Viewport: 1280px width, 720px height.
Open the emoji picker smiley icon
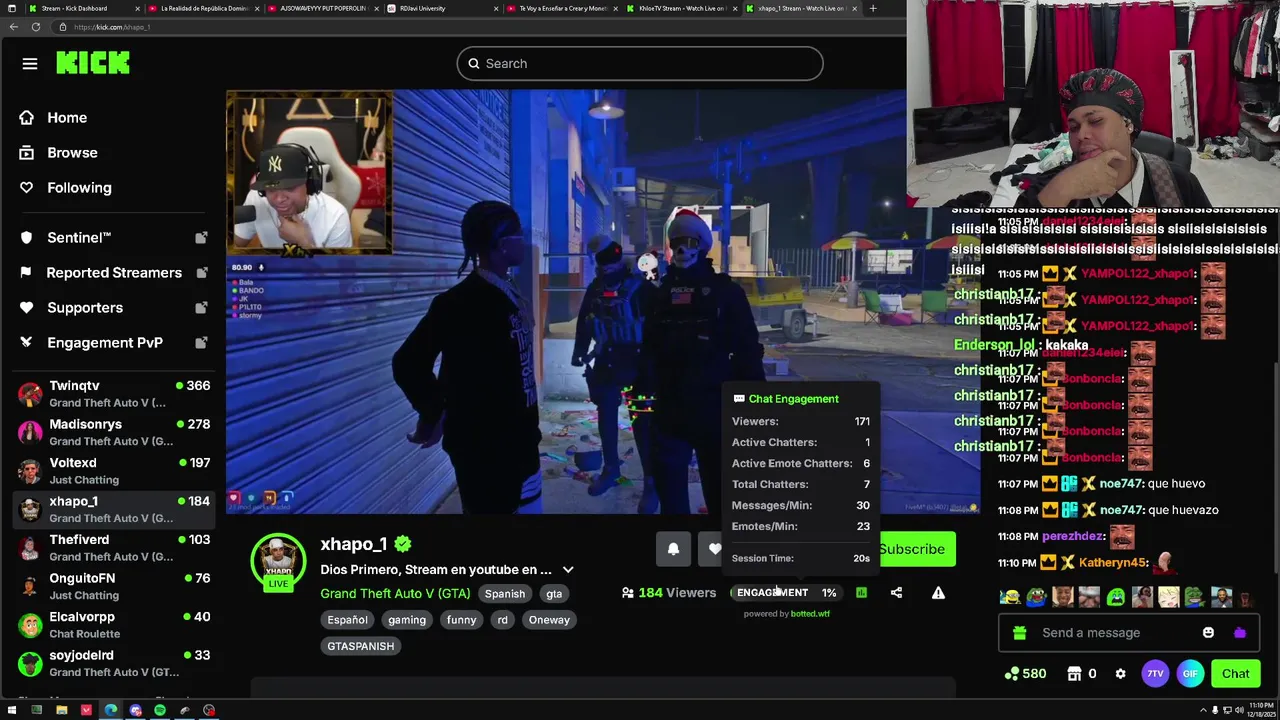[x=1208, y=633]
